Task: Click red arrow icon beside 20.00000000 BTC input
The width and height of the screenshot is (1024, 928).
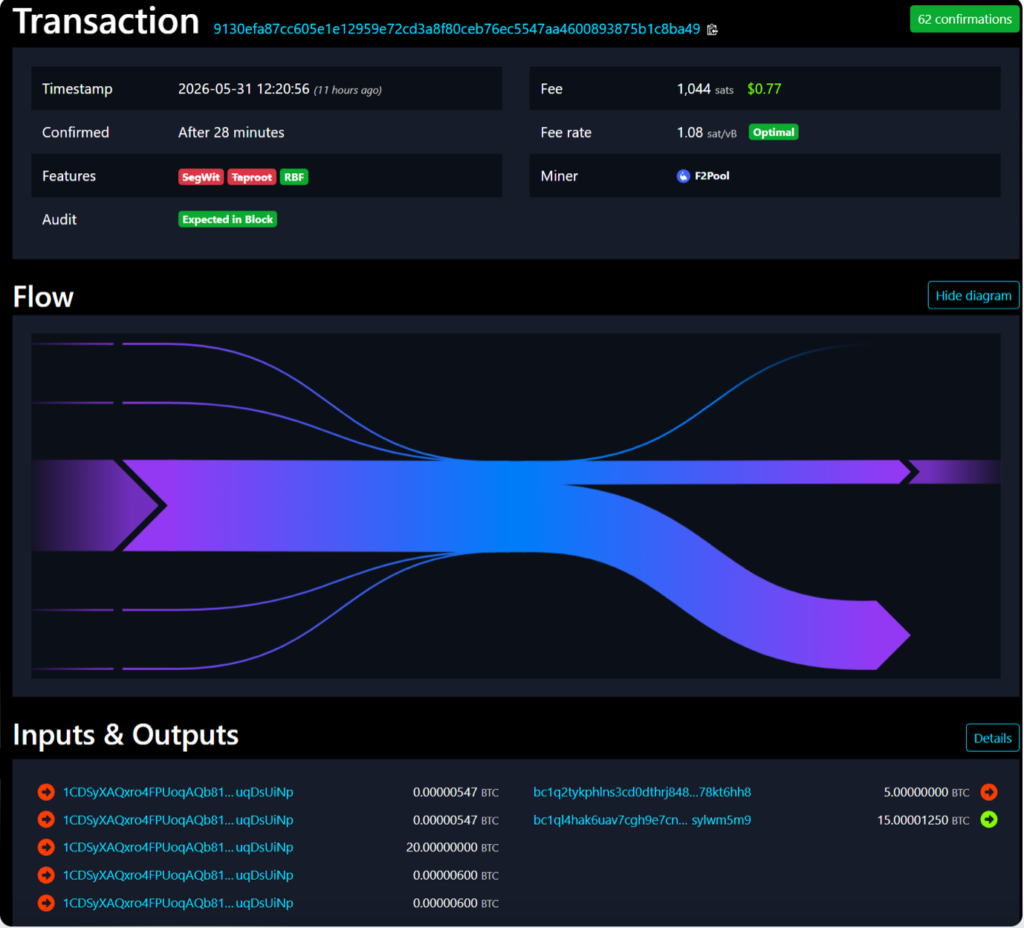Action: 46,848
